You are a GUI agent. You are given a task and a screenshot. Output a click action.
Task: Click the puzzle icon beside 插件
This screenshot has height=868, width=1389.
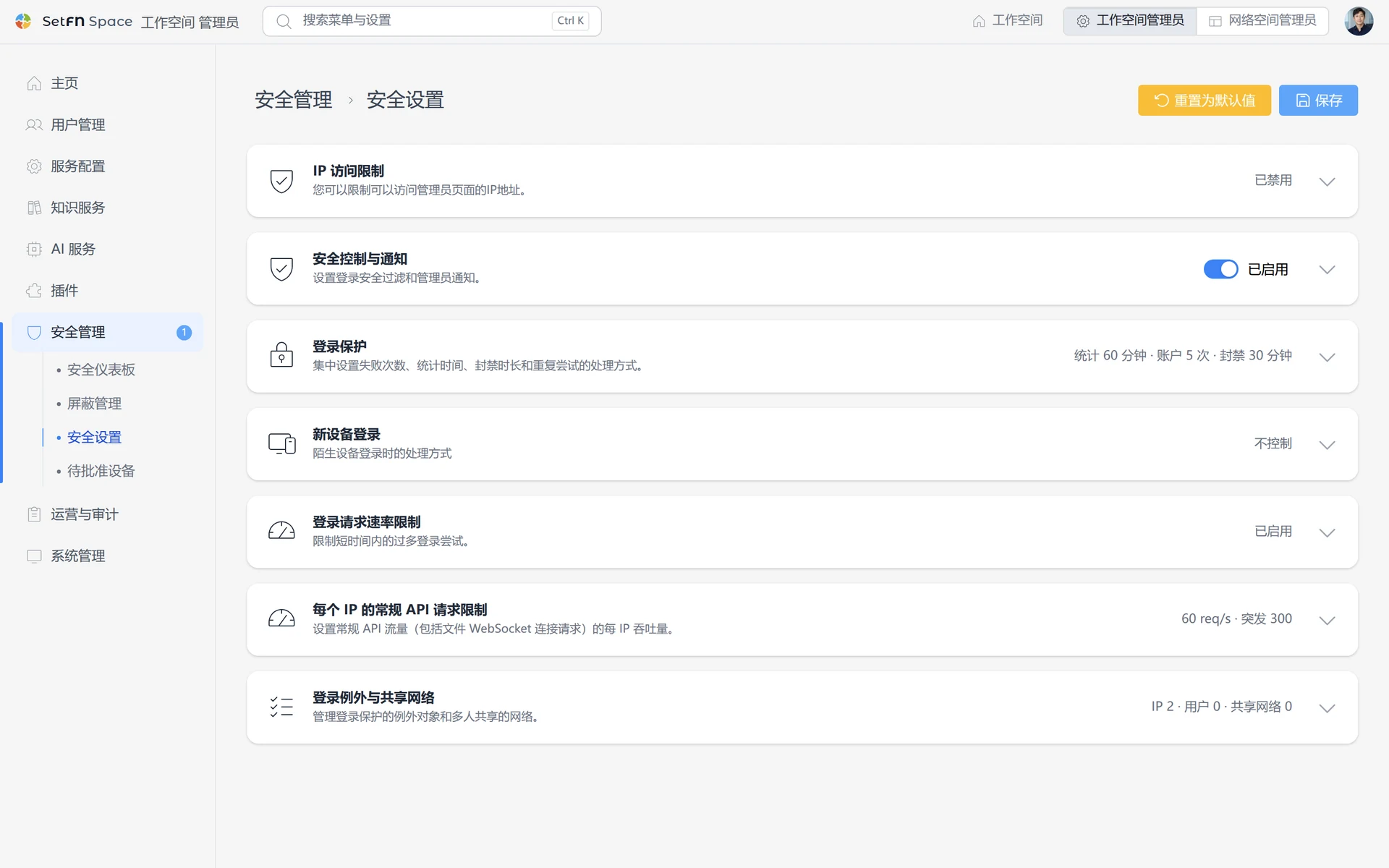34,291
